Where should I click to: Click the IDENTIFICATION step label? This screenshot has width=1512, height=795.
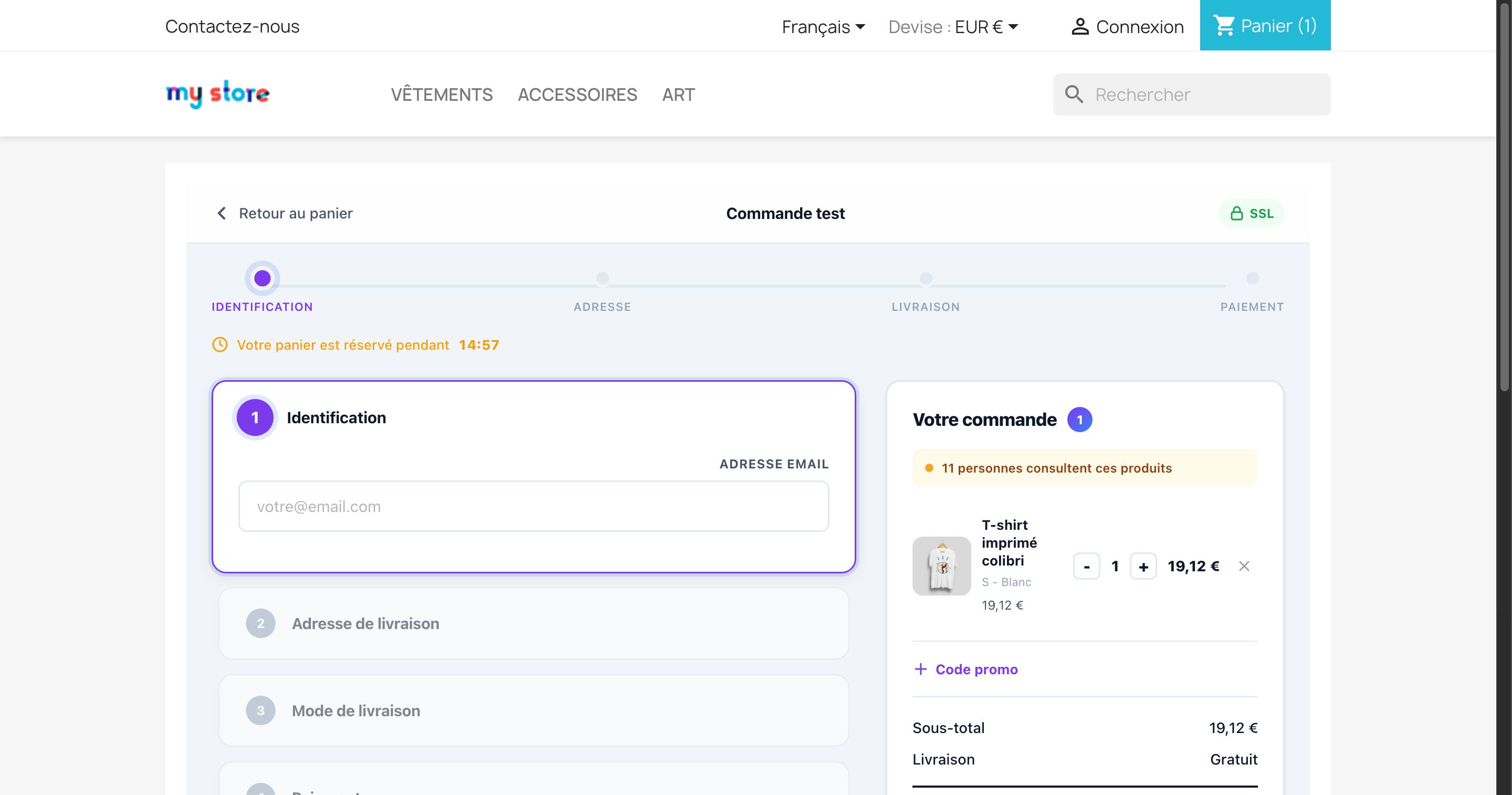tap(262, 307)
